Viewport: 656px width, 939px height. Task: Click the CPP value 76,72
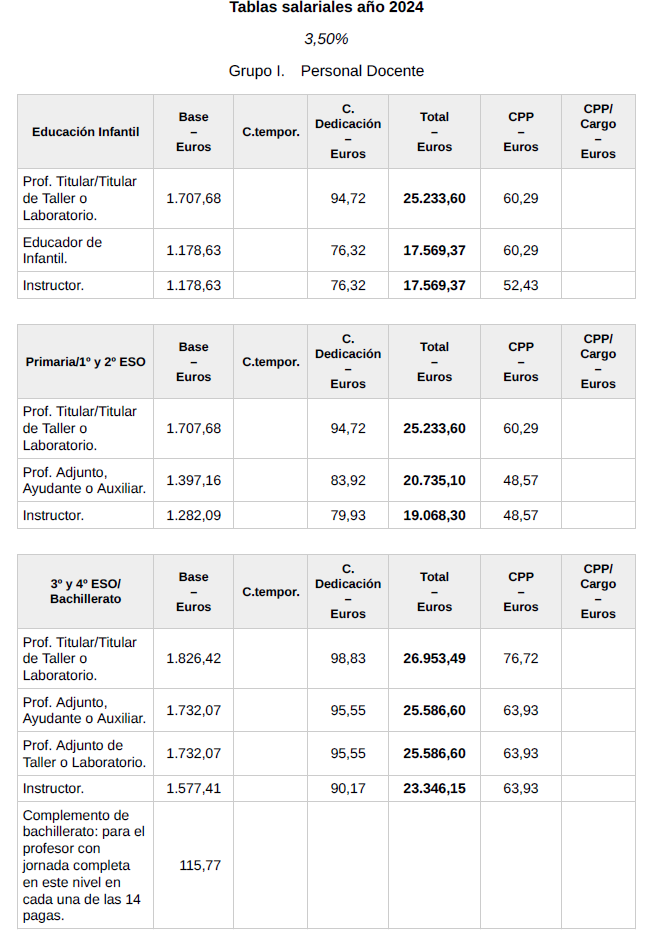pos(520,659)
